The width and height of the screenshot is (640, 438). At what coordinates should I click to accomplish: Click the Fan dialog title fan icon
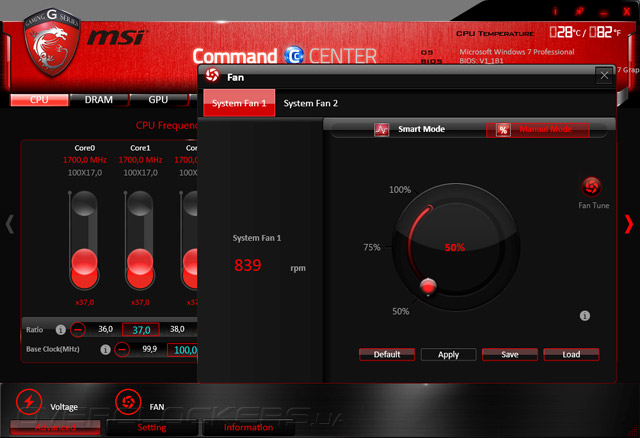pyautogui.click(x=212, y=76)
